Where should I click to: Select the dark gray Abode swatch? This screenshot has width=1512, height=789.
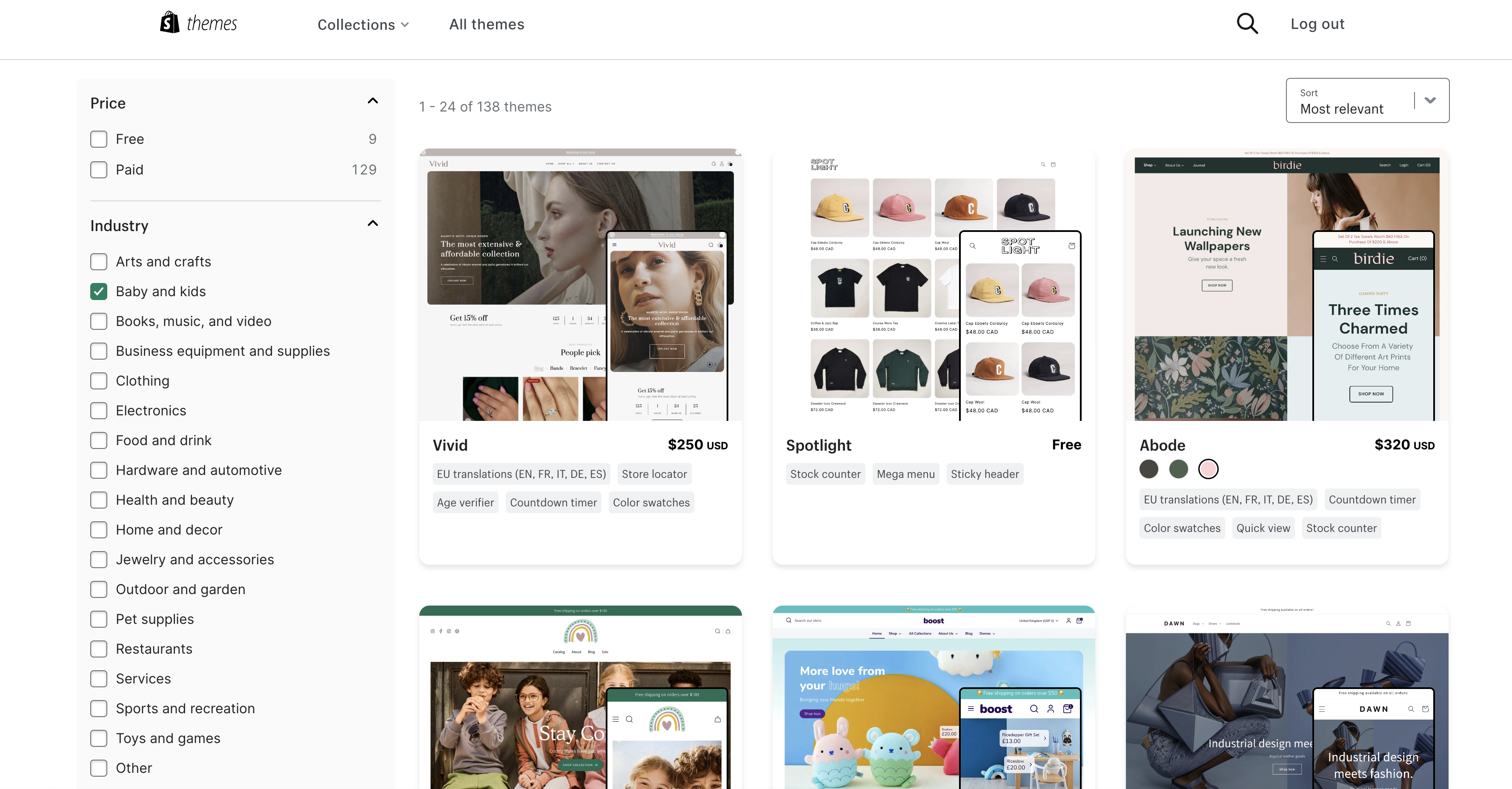click(x=1148, y=469)
